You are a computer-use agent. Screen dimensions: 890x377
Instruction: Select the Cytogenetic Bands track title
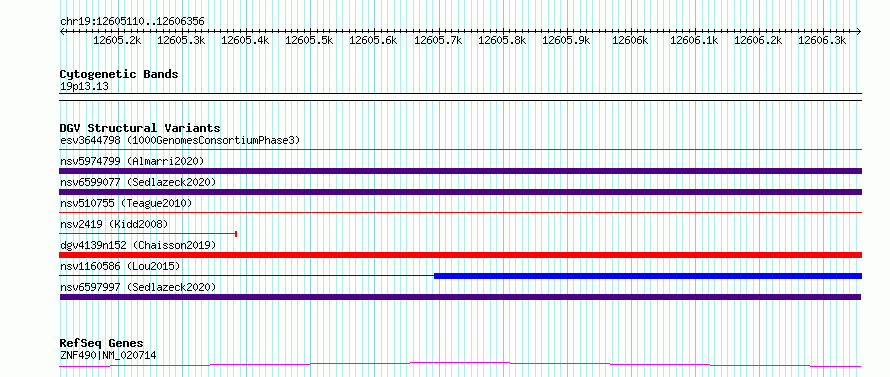(119, 74)
